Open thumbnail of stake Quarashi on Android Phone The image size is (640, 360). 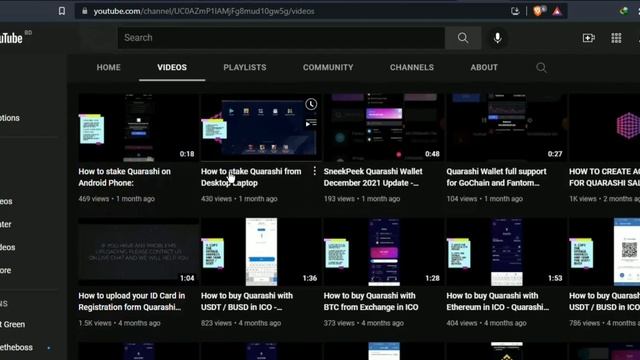138,128
